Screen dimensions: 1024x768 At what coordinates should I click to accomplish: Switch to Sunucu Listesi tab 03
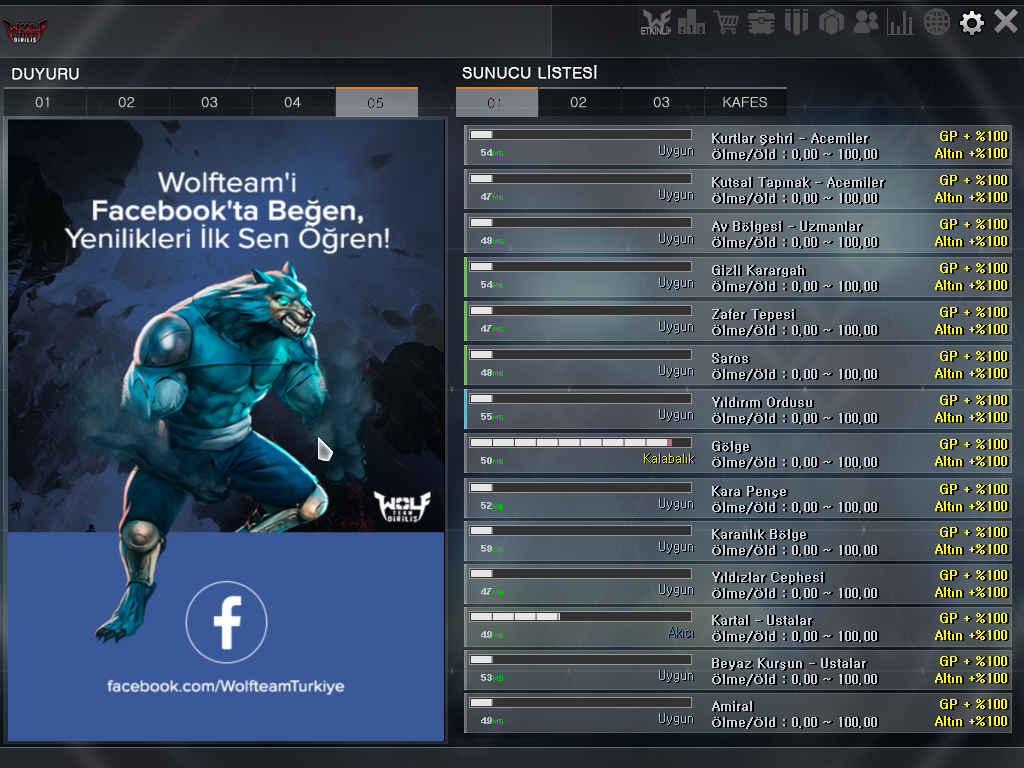662,103
